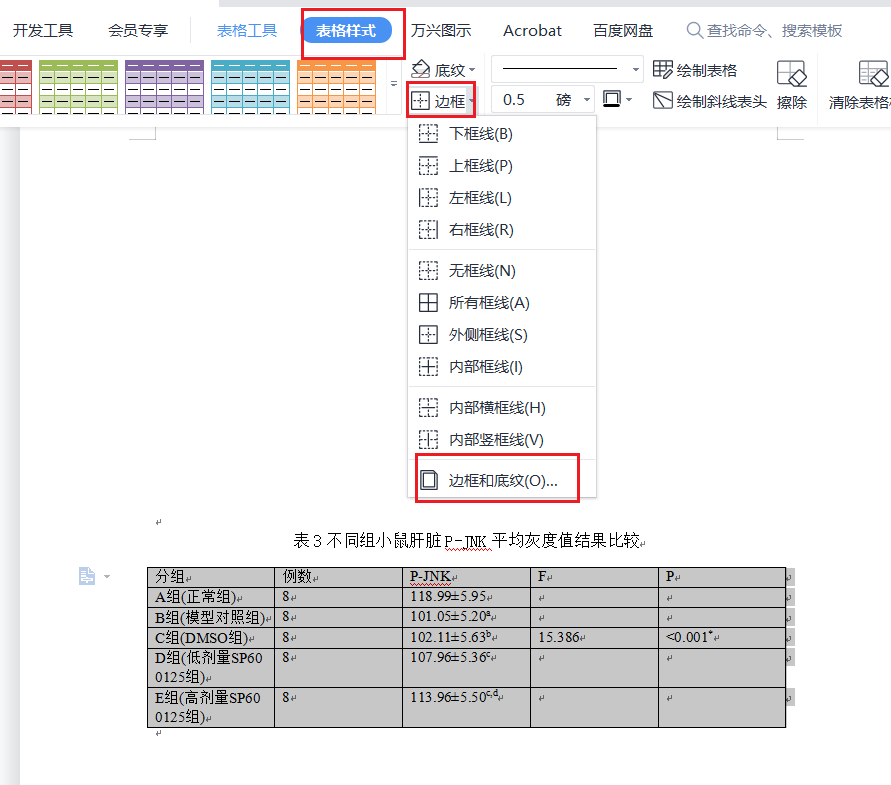Expand the line weight 磅 dropdown
891x785 pixels.
[x=586, y=100]
